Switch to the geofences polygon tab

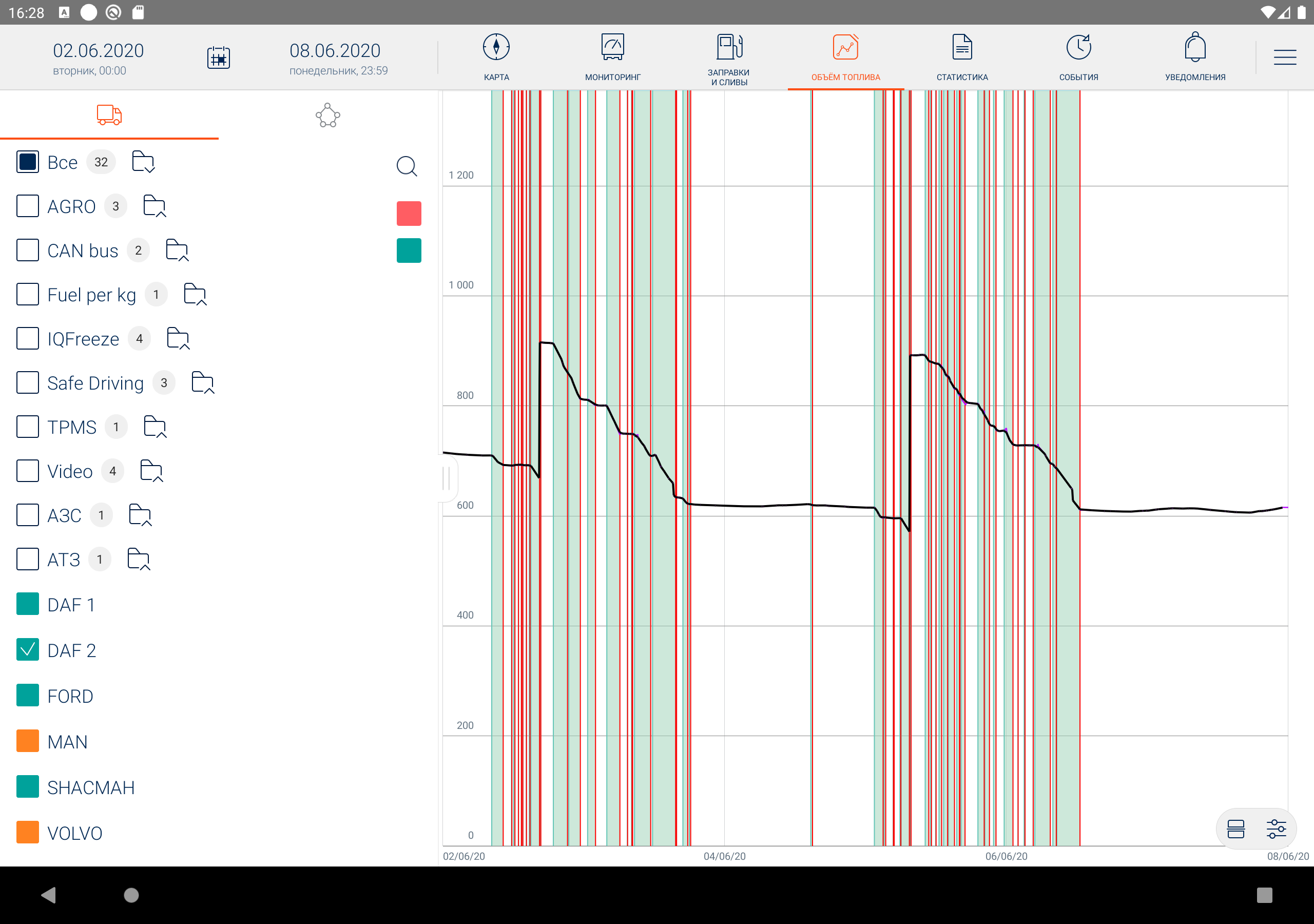[x=328, y=115]
